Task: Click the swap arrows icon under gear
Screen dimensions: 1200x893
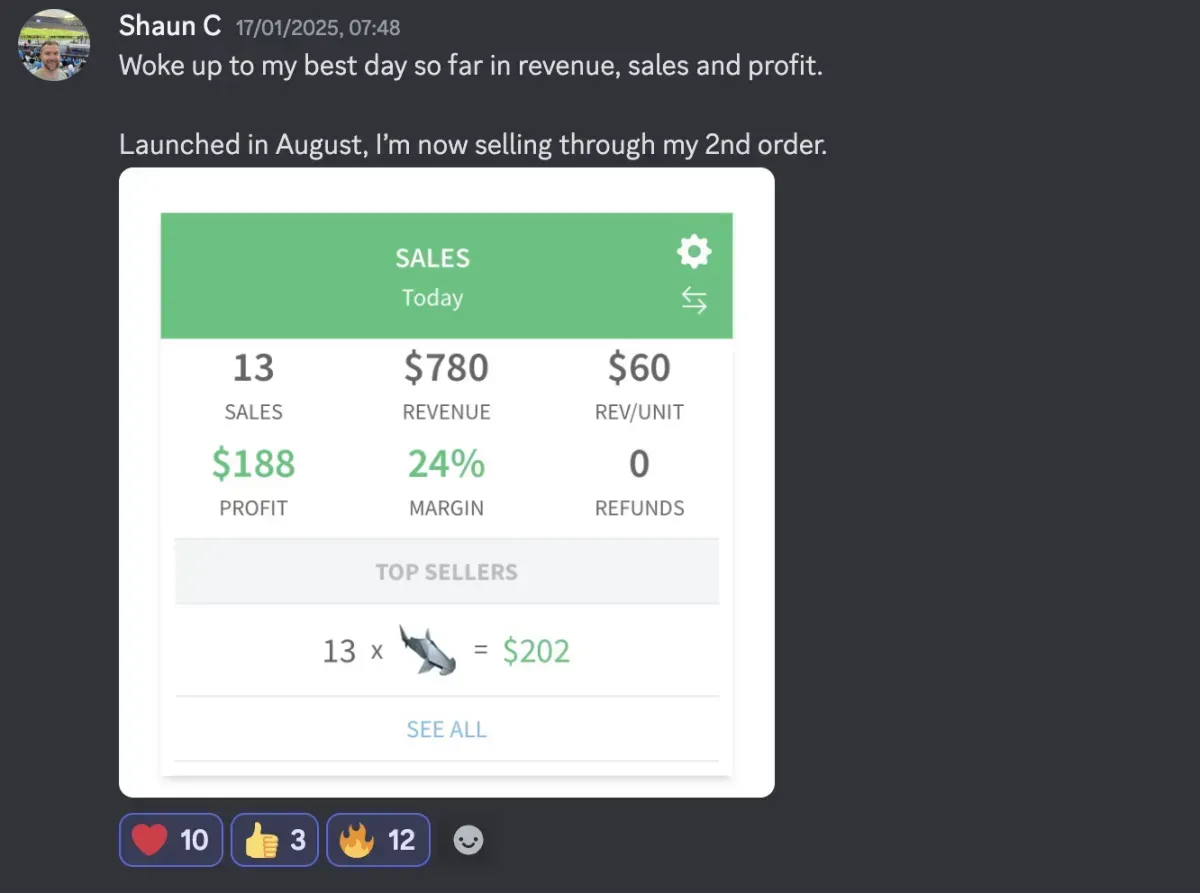Action: [x=694, y=301]
